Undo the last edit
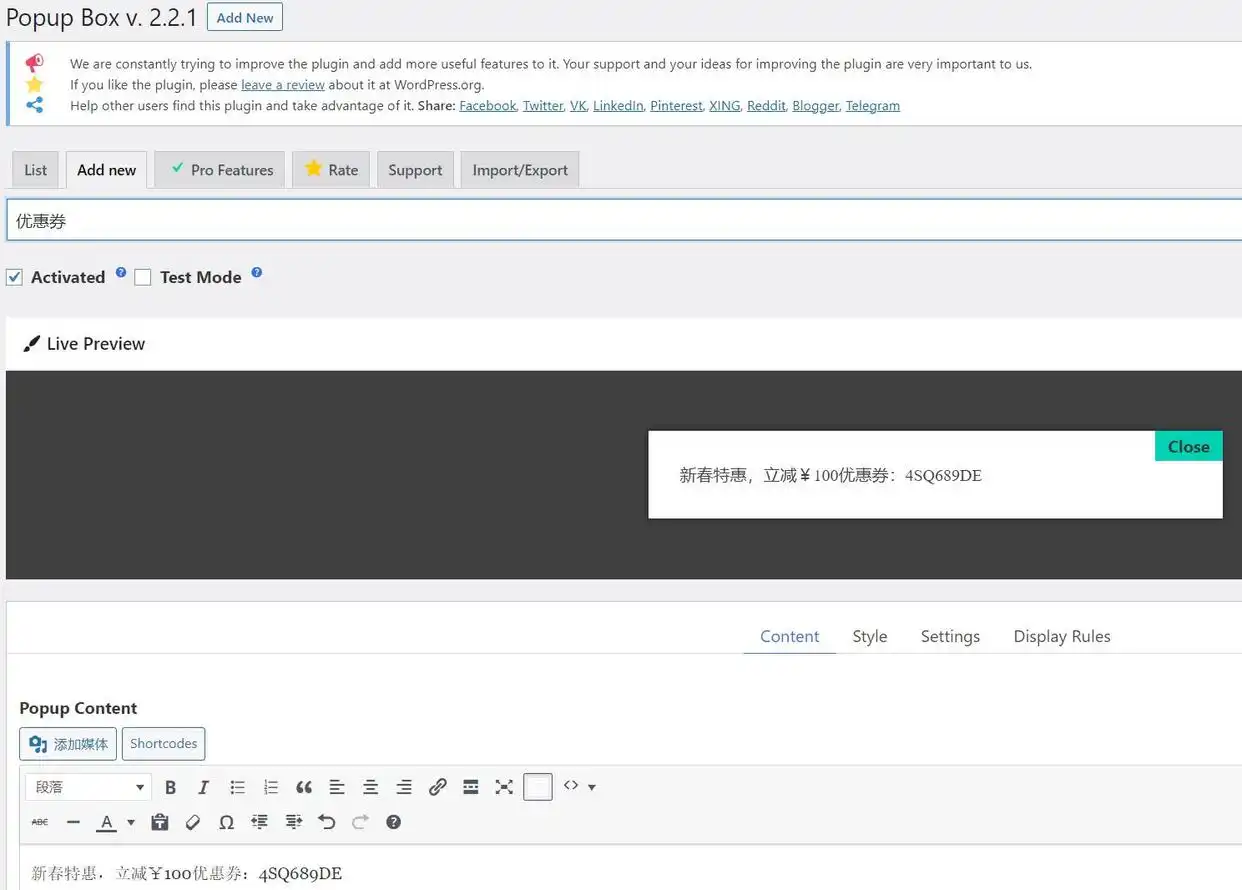The width and height of the screenshot is (1242, 890). click(326, 822)
